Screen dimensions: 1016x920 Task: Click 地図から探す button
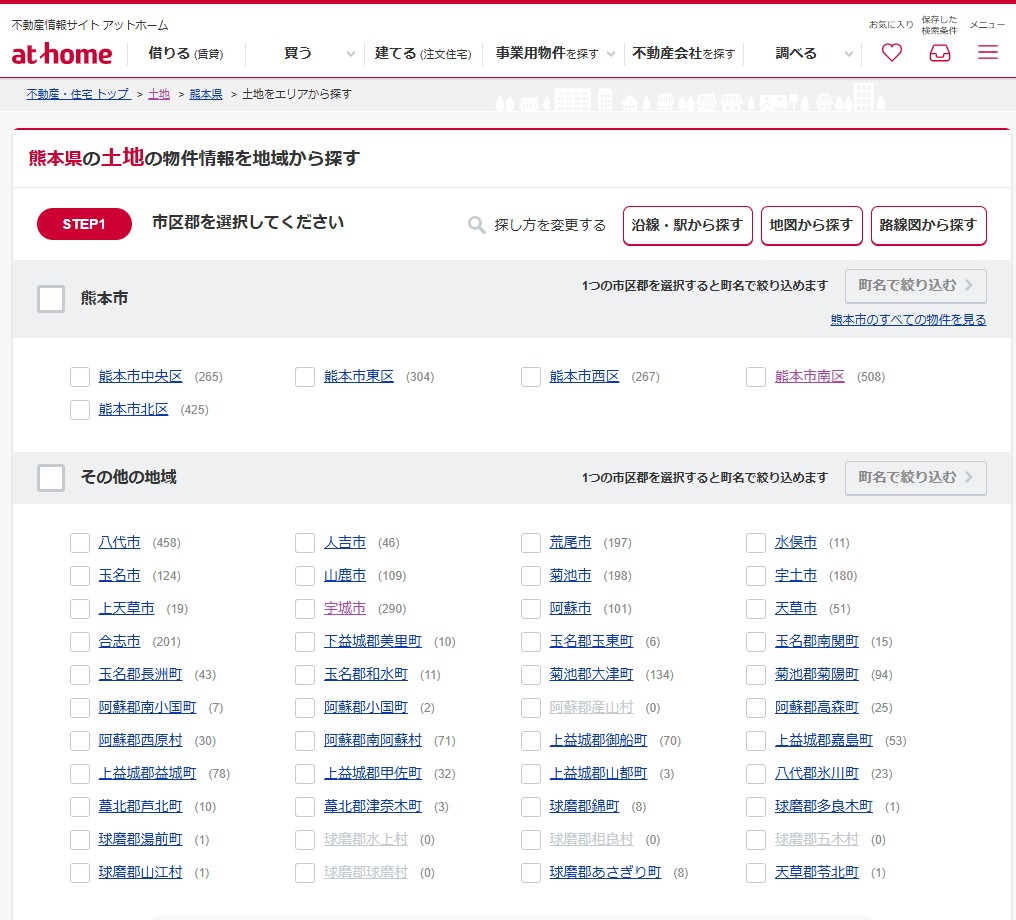810,225
